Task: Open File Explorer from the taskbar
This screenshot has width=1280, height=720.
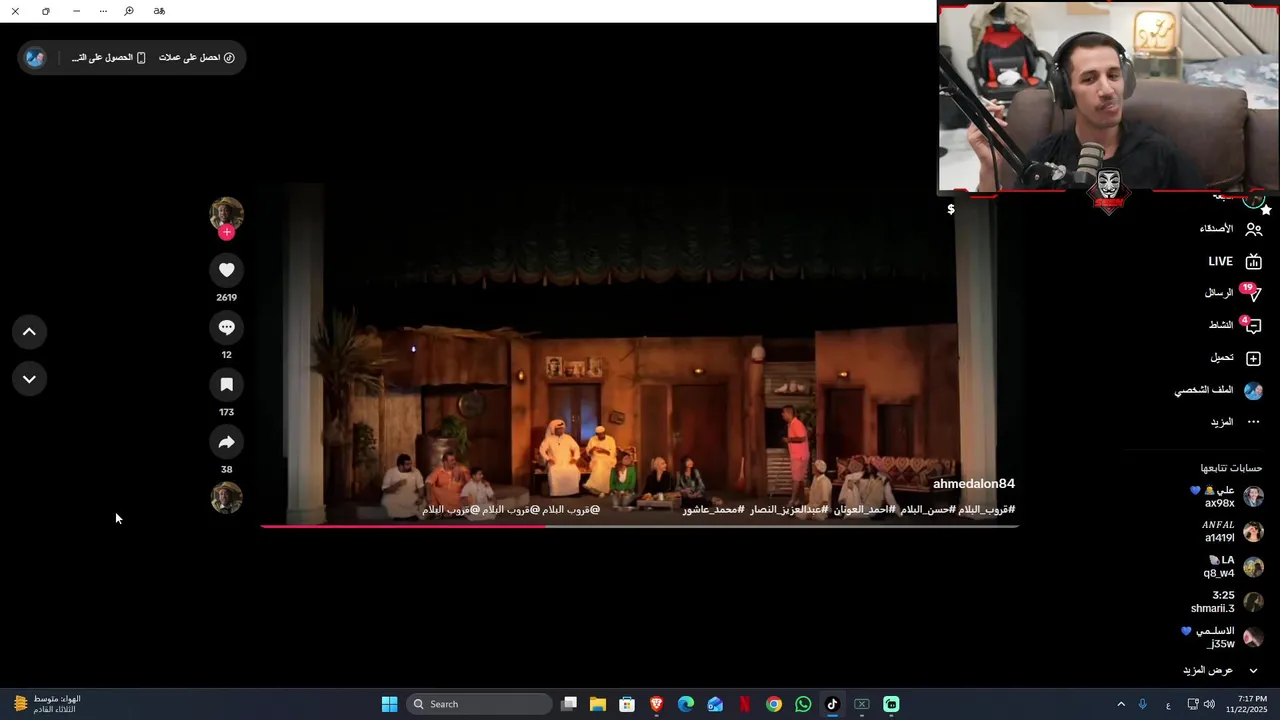Action: coord(598,704)
